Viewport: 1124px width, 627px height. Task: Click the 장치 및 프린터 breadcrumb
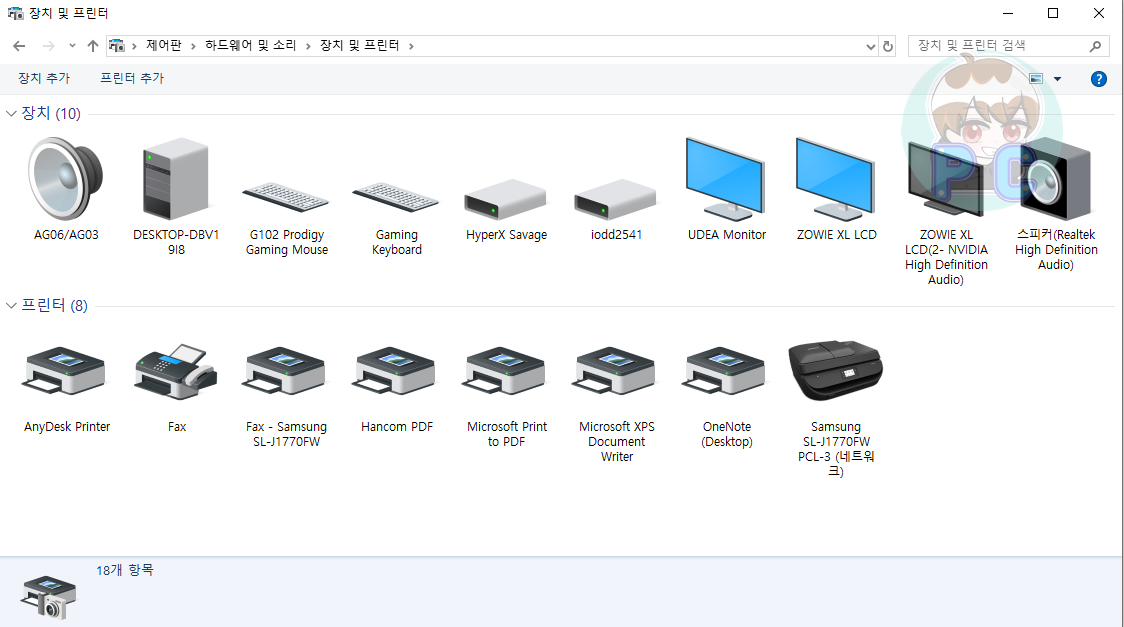[x=359, y=45]
